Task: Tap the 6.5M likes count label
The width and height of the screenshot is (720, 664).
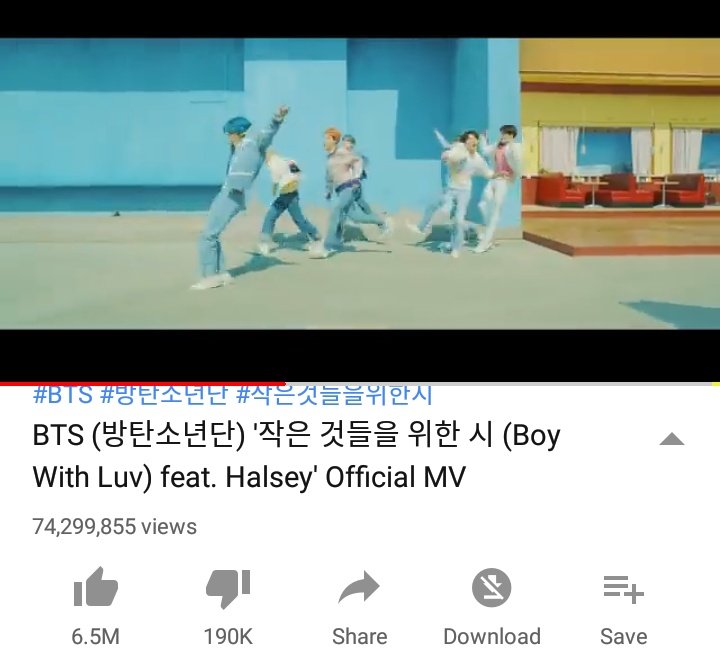Action: click(96, 637)
